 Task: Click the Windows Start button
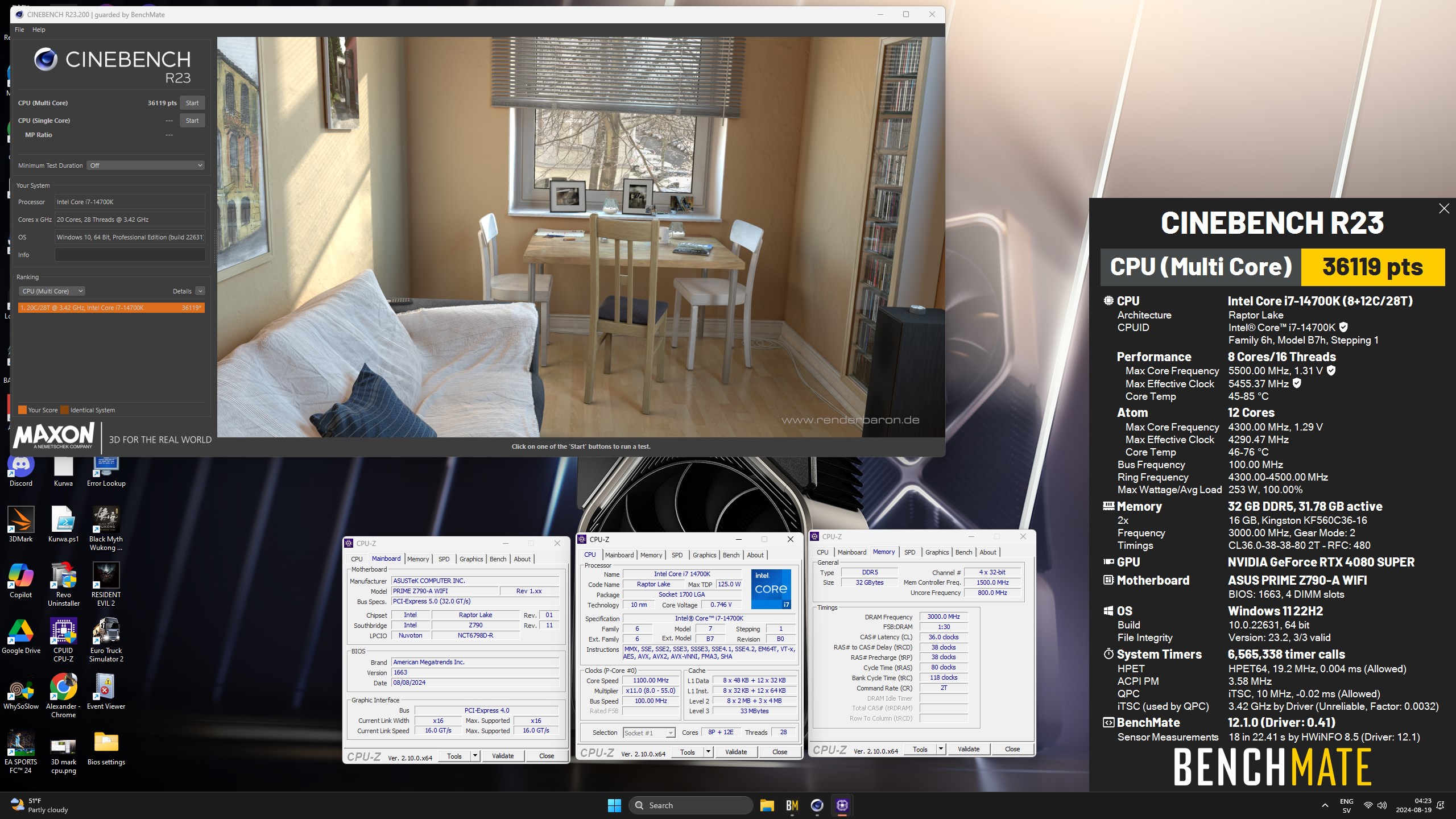pos(614,805)
